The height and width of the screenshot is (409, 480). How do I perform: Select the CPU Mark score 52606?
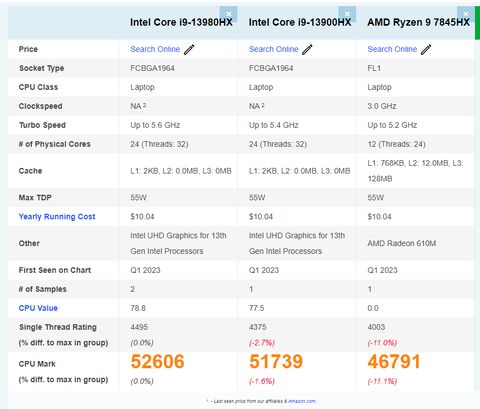(157, 362)
